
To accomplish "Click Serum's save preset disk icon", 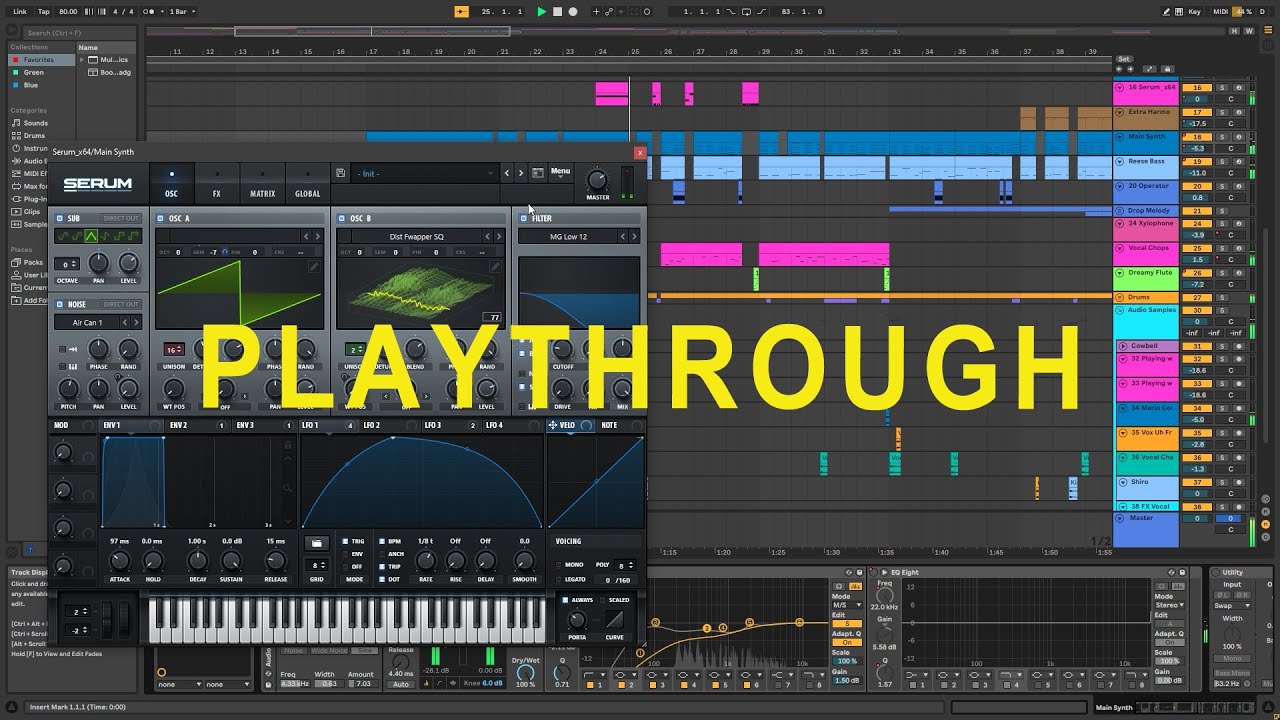I will pyautogui.click(x=341, y=174).
